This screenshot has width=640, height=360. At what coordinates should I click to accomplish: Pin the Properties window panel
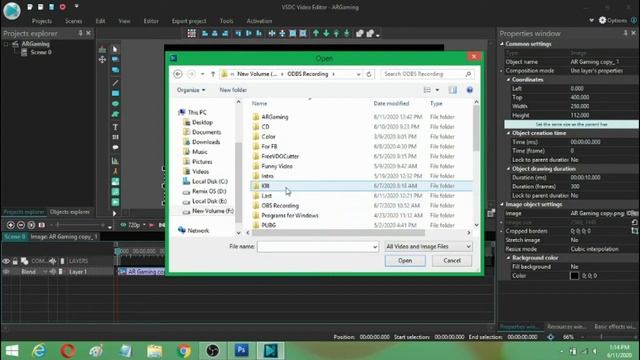625,33
